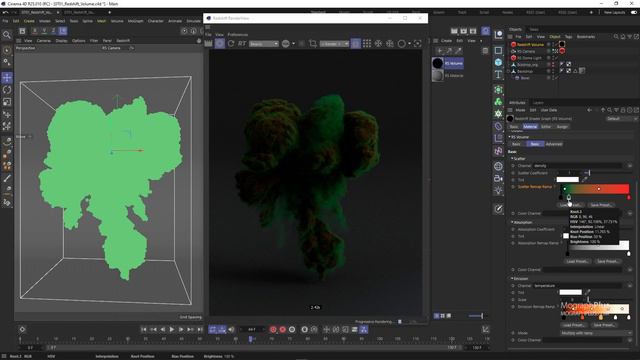
Task: Open the Tags menu in Objects manager
Action: pos(568,37)
